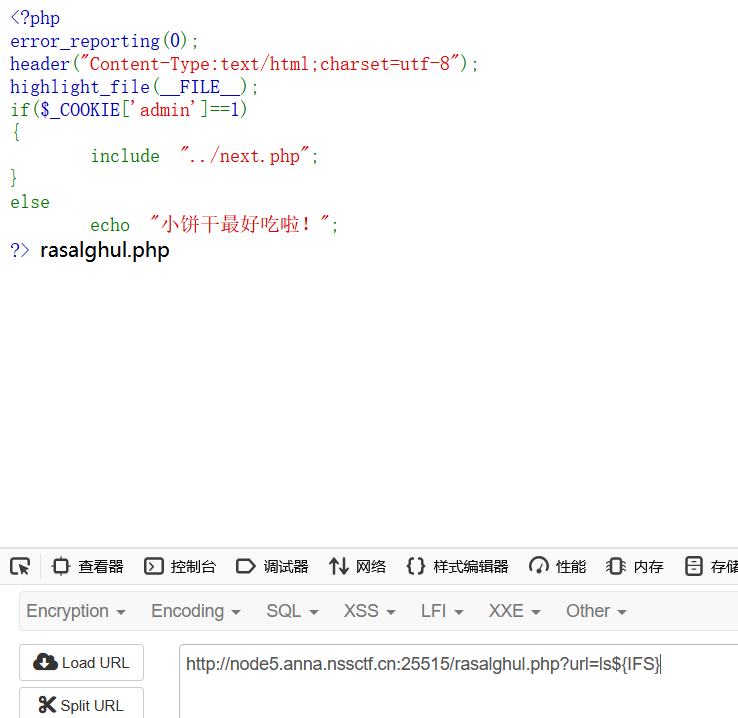
Task: Activate the element picker arrow icon
Action: pos(20,566)
